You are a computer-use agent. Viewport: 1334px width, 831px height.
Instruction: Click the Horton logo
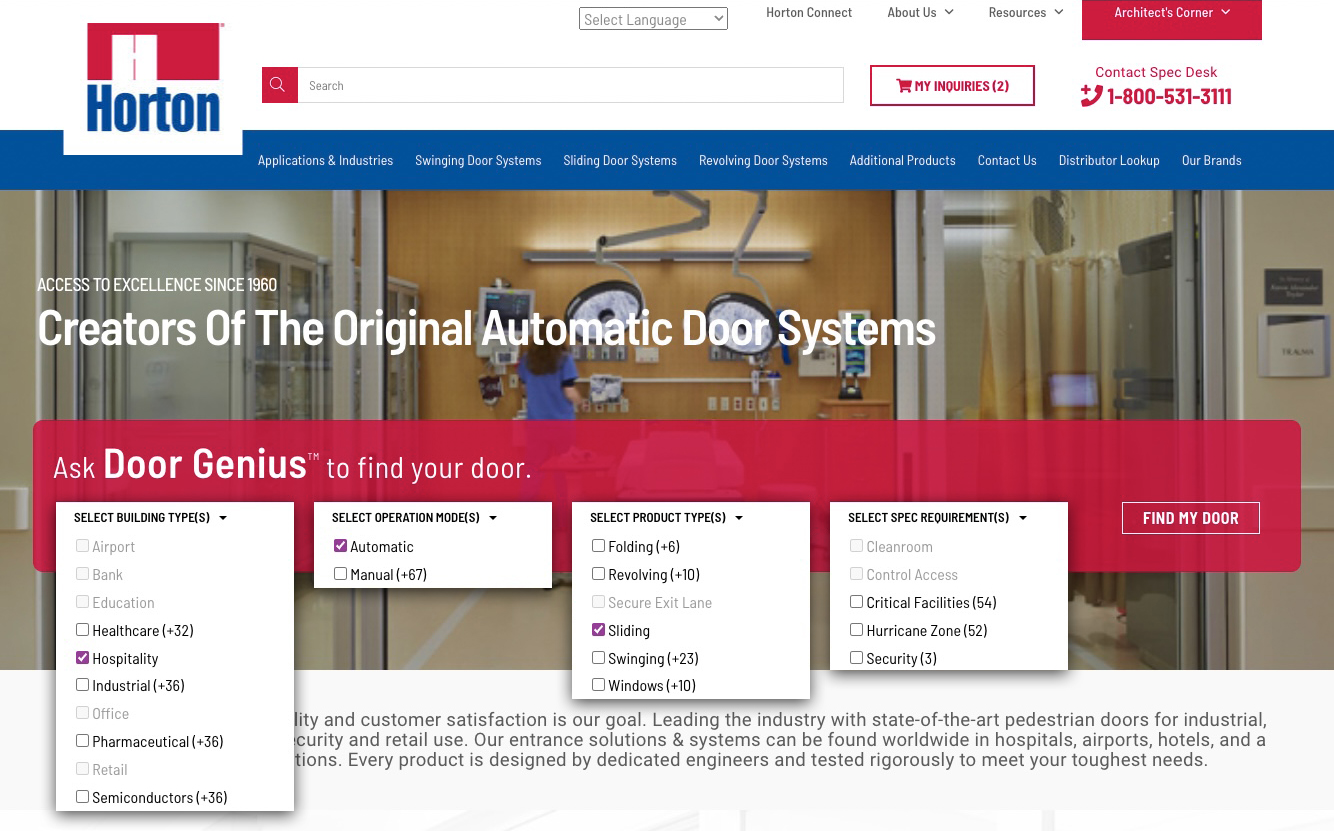tap(153, 80)
